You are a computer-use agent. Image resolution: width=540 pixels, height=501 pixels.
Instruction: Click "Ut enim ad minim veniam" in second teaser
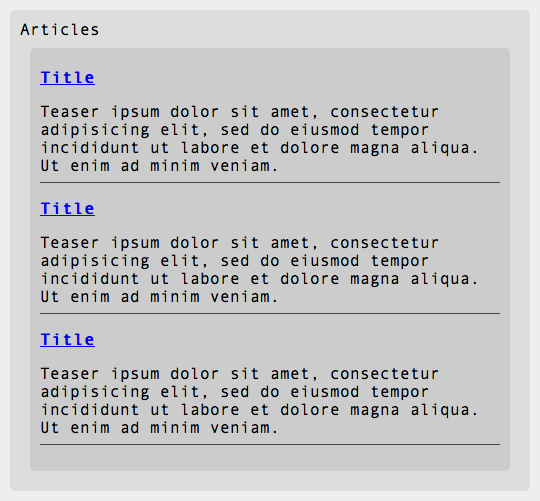(159, 297)
